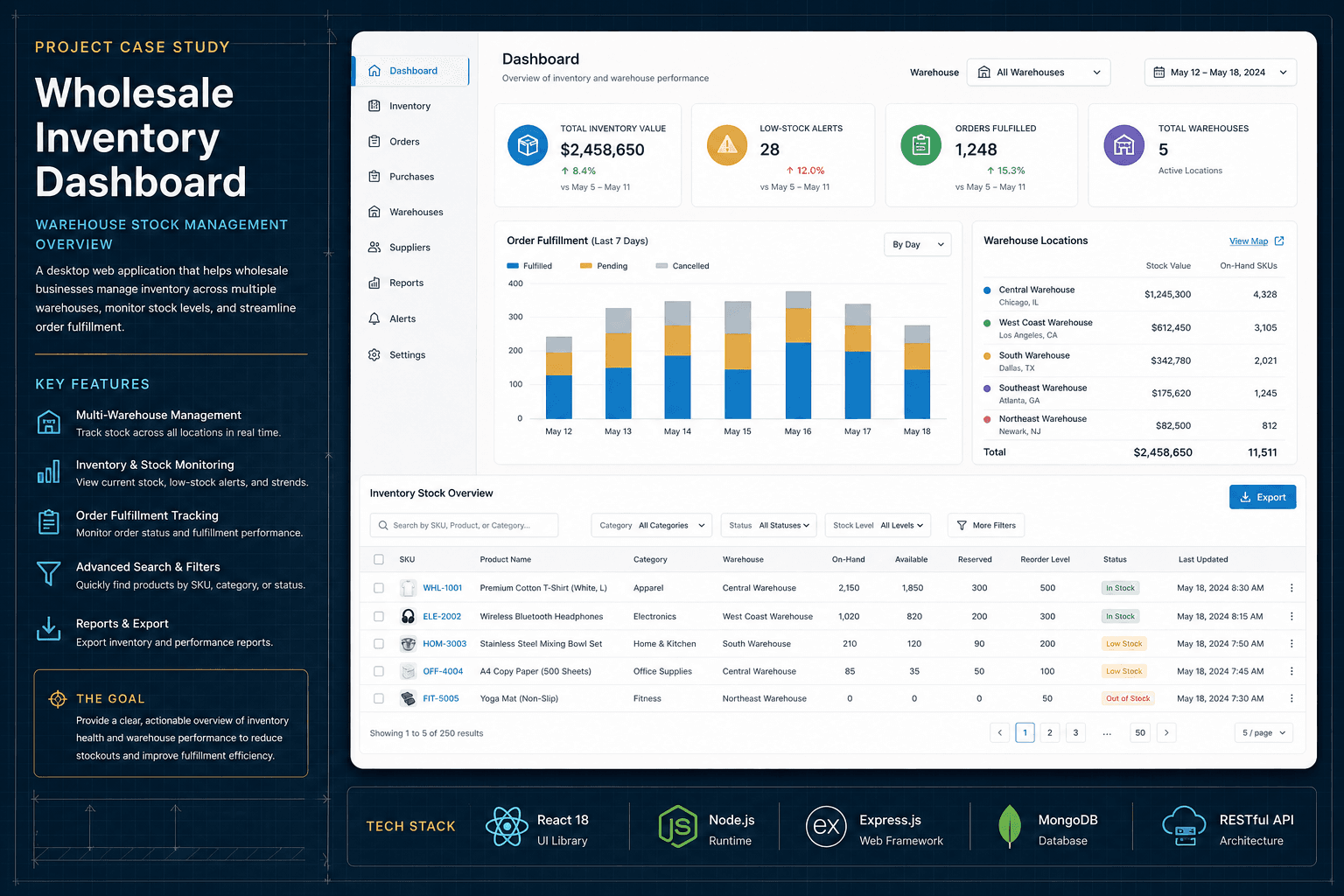
Task: Click the Warehouses building icon in sidebar
Action: pos(374,212)
